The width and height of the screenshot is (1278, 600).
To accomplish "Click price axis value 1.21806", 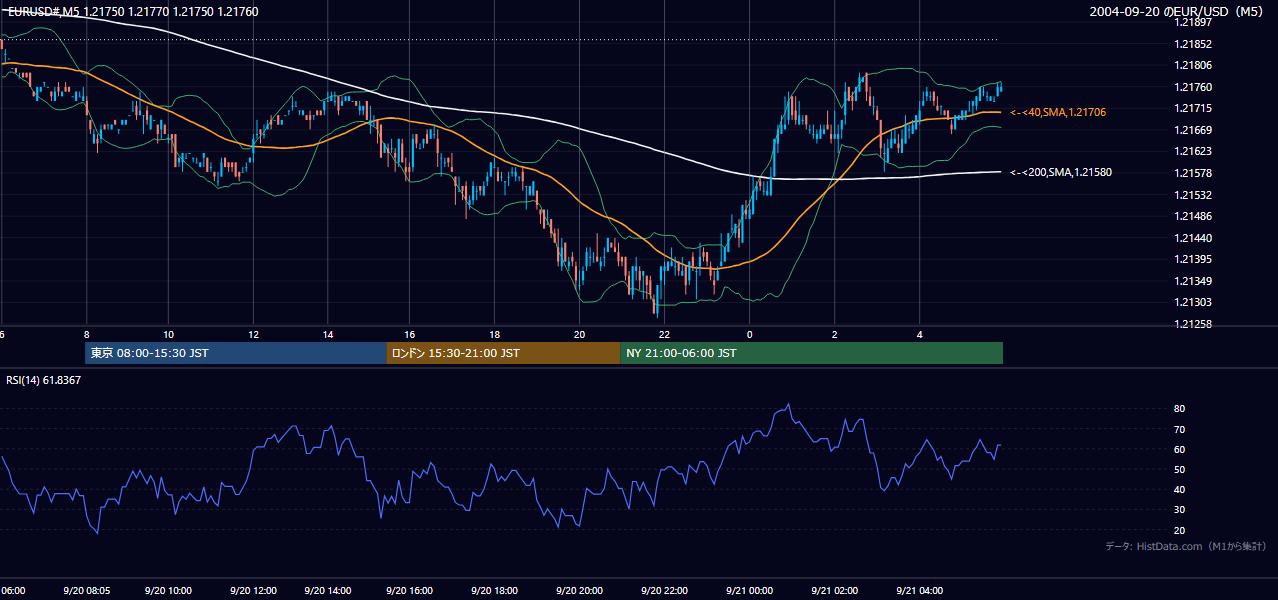I will 1194,65.
